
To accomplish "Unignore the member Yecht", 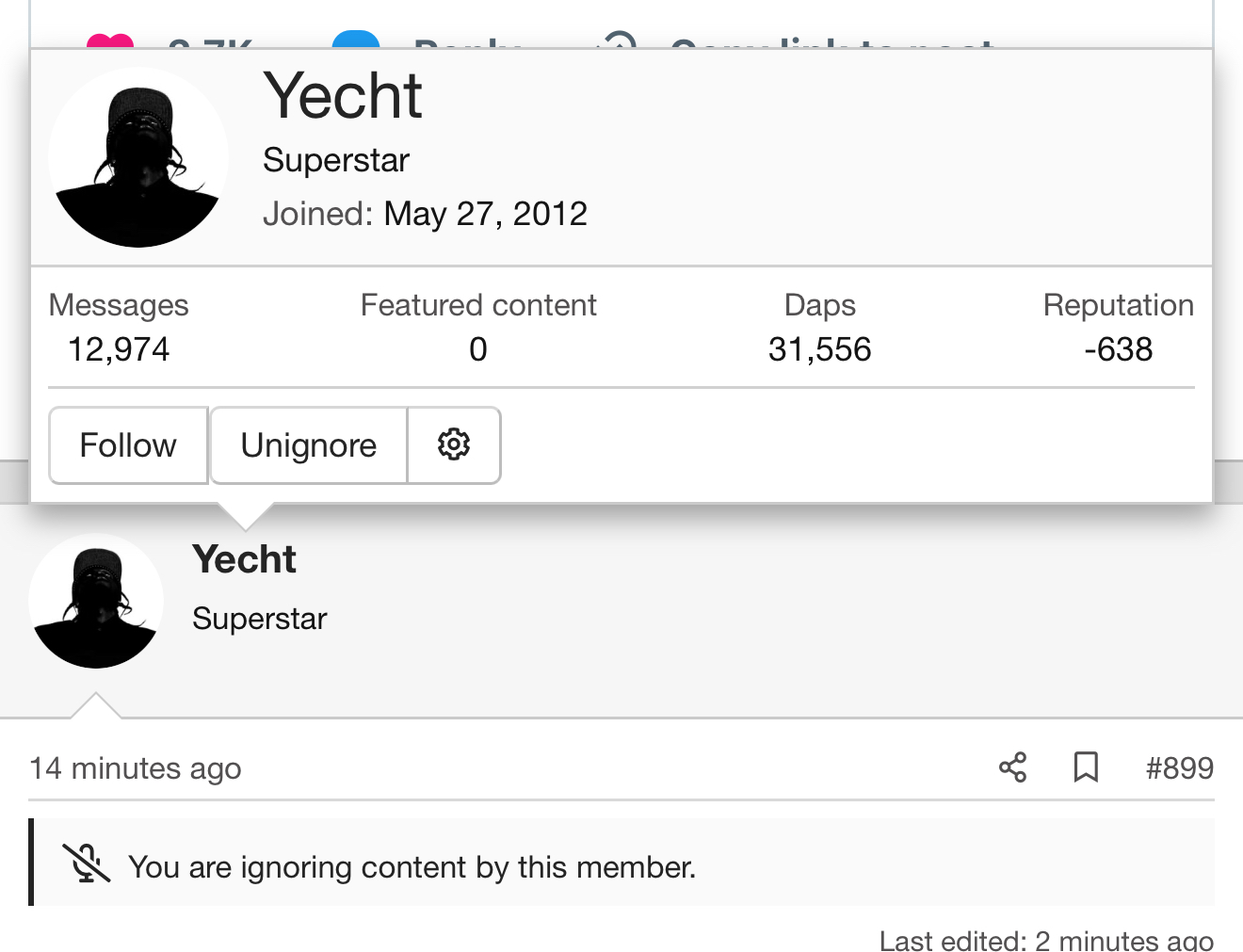I will click(x=308, y=444).
